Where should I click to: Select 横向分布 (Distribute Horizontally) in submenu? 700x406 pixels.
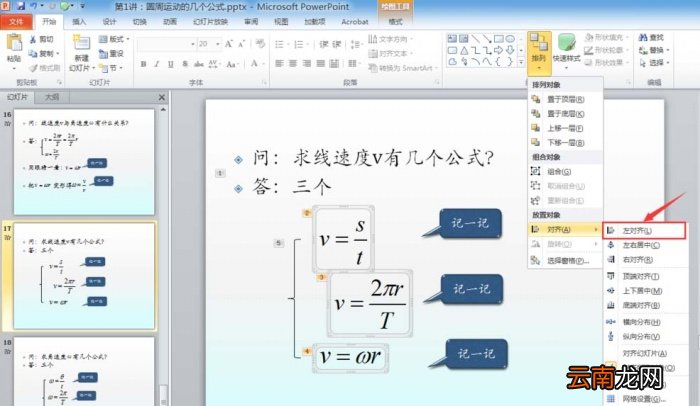pos(644,322)
